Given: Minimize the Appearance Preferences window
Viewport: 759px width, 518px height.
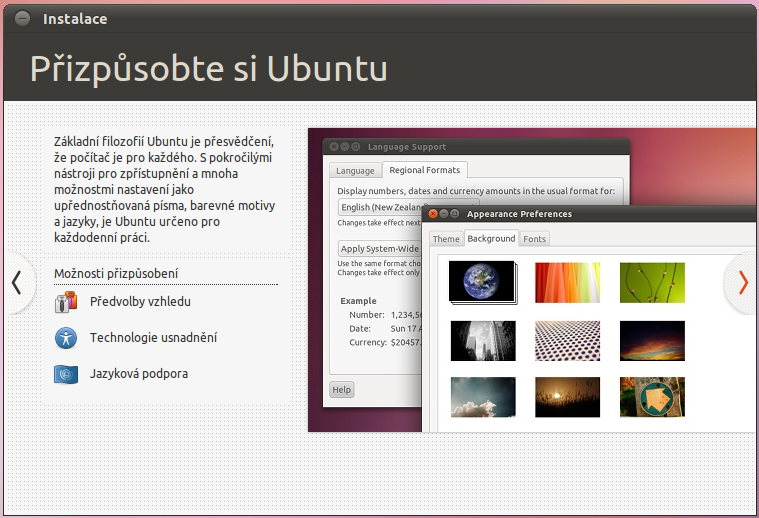Looking at the screenshot, I should tap(444, 213).
